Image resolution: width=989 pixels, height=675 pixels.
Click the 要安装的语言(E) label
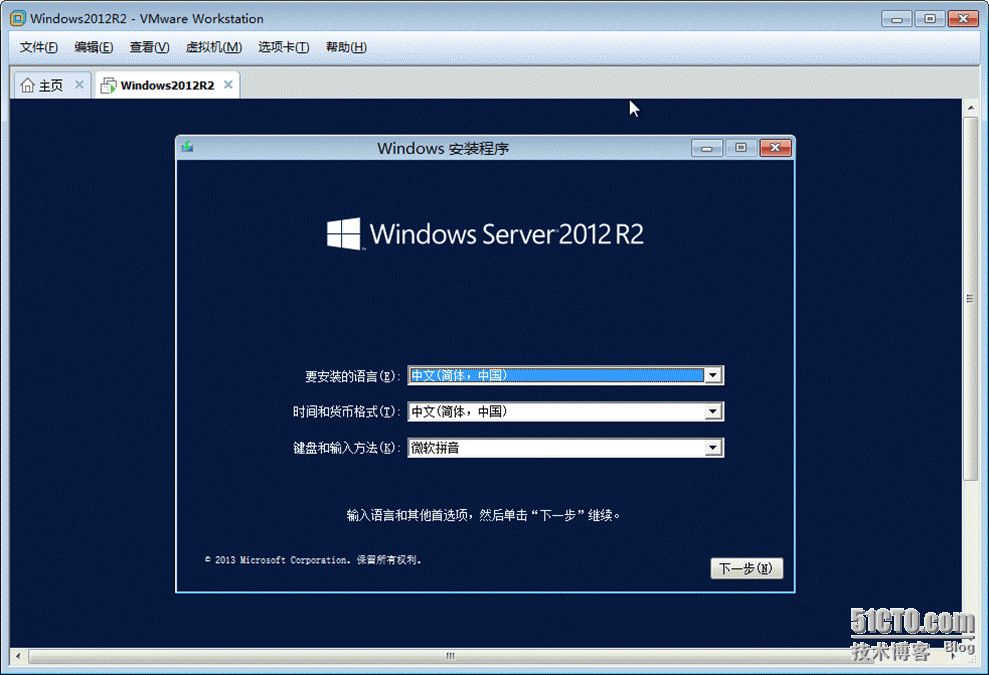(x=353, y=377)
